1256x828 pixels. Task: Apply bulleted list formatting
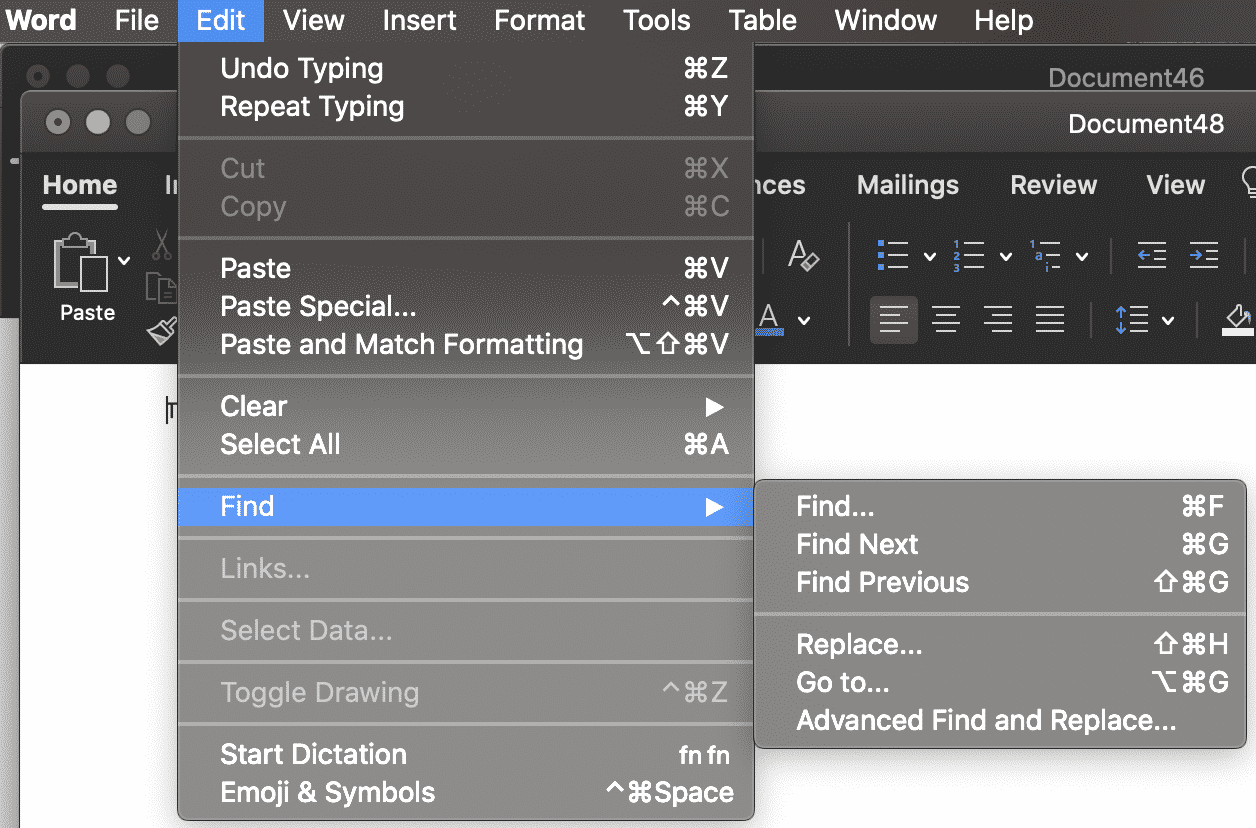[891, 255]
